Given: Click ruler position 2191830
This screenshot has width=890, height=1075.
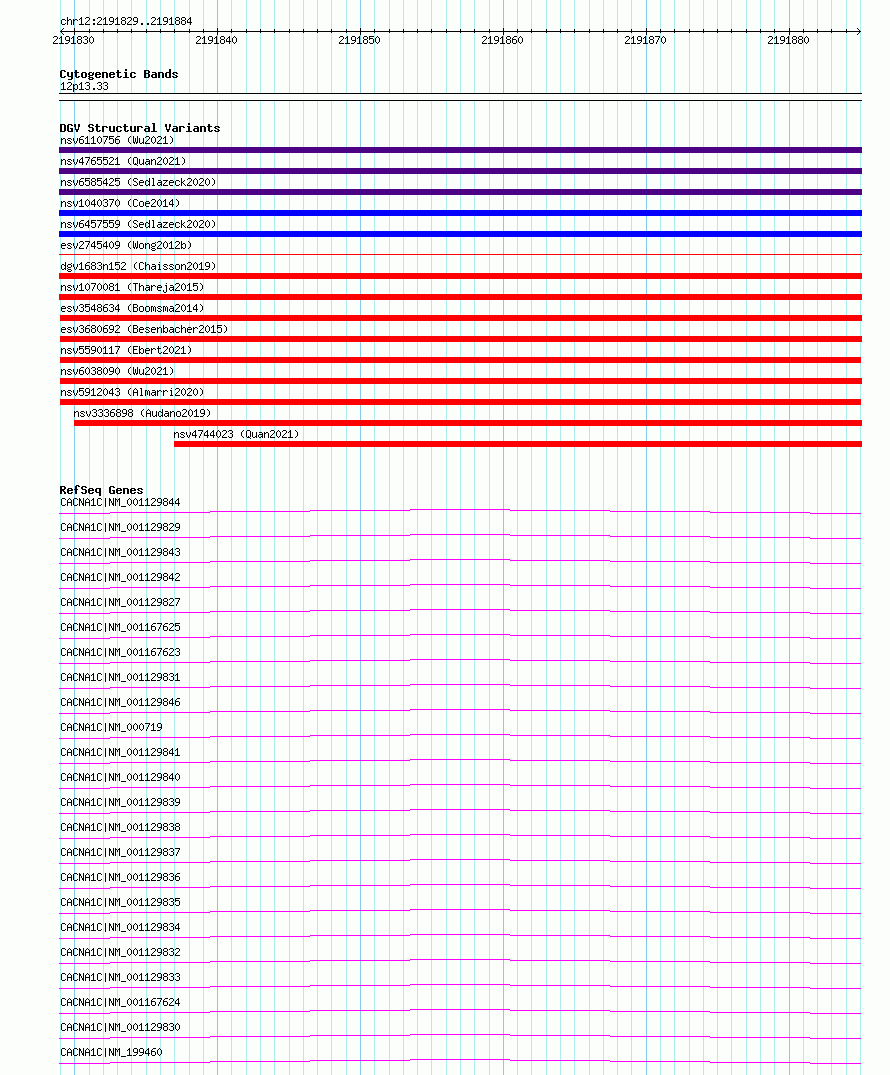Looking at the screenshot, I should pos(73,40).
